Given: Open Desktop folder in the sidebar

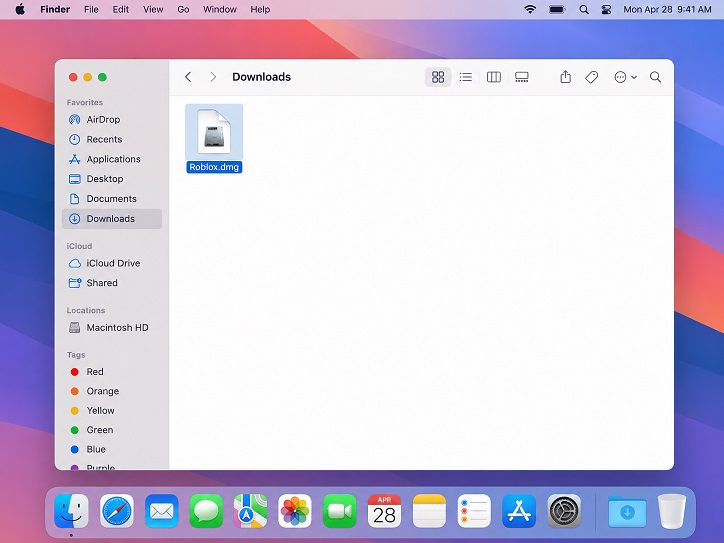Looking at the screenshot, I should pyautogui.click(x=112, y=179).
